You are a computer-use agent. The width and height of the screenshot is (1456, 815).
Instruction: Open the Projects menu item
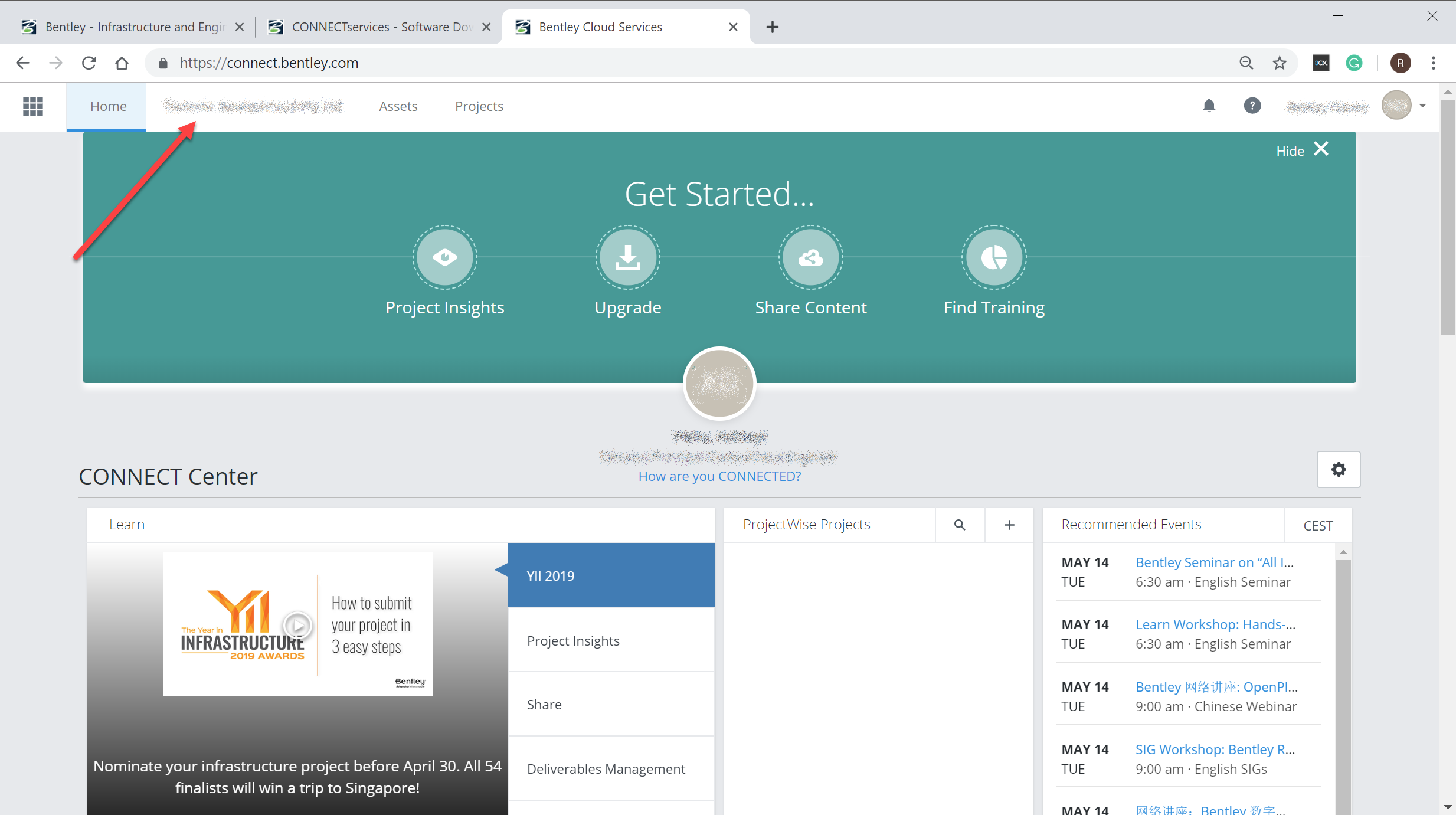tap(479, 106)
